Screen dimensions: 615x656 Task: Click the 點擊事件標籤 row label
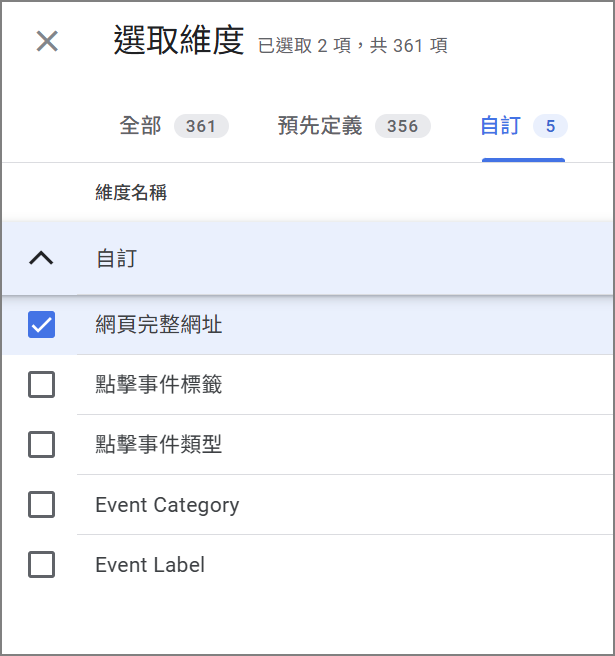pos(158,385)
